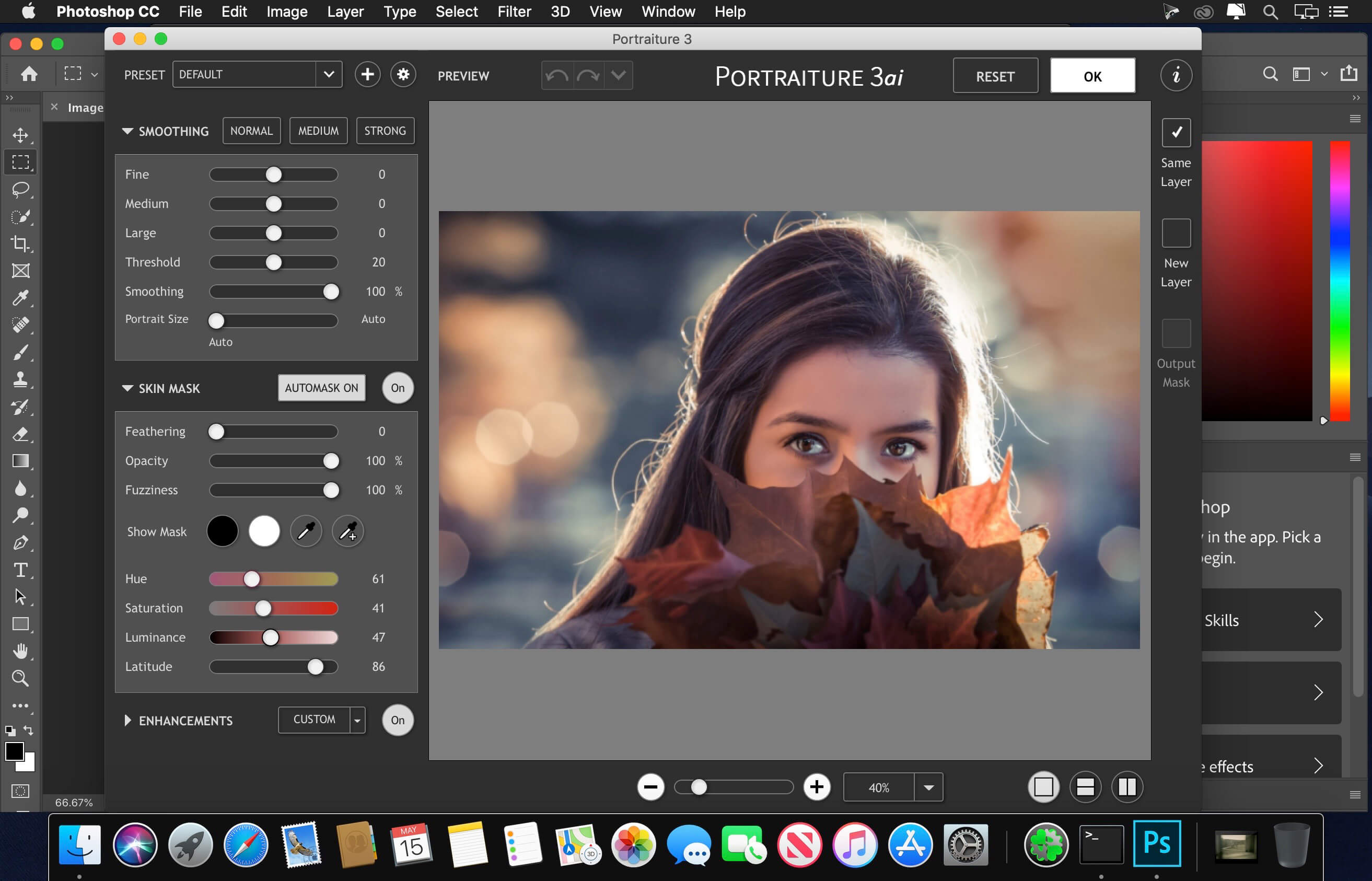Open Photoshop Filter menu
The height and width of the screenshot is (881, 1372).
[x=513, y=11]
